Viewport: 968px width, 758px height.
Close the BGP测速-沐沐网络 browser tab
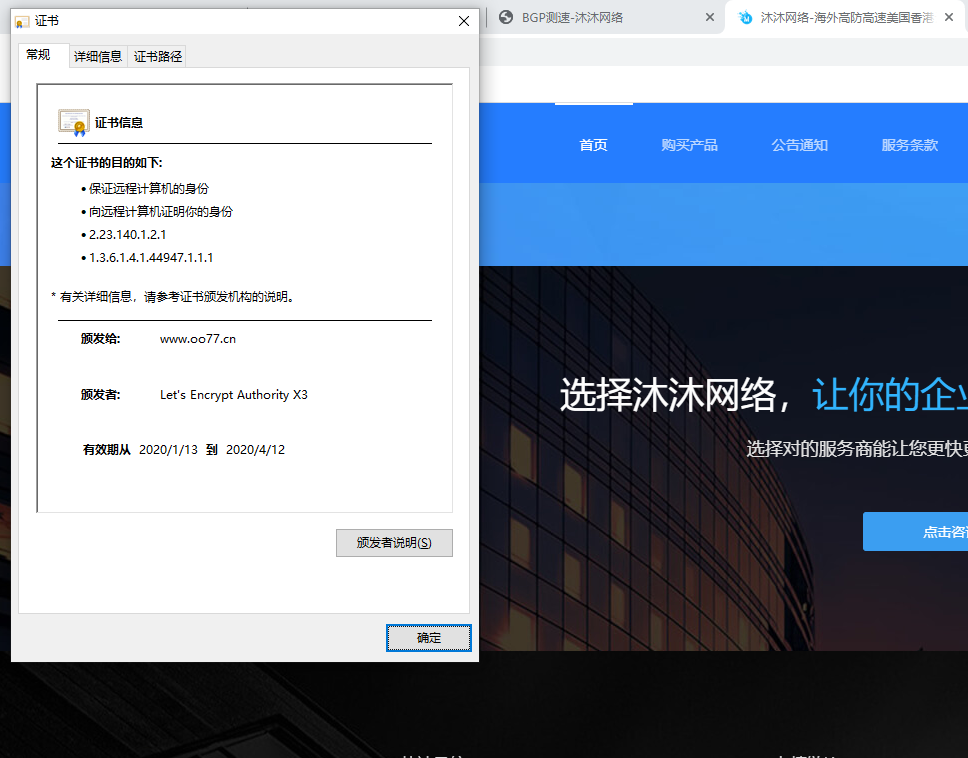point(710,17)
